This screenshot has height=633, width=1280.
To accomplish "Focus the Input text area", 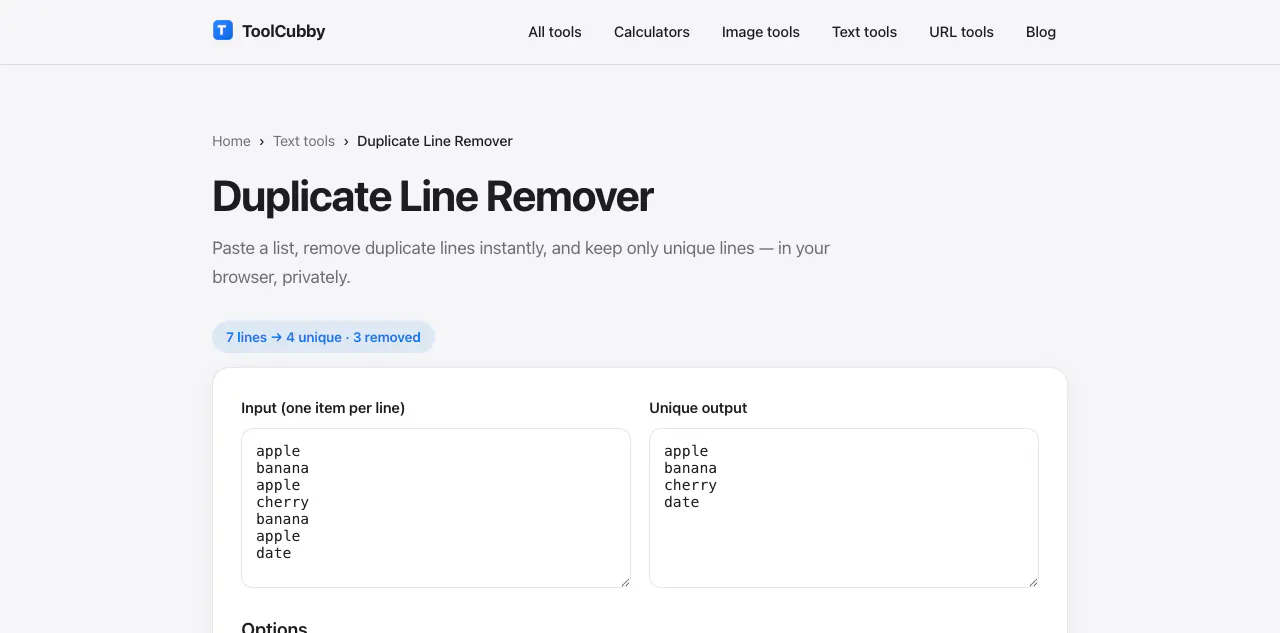I will tap(436, 508).
